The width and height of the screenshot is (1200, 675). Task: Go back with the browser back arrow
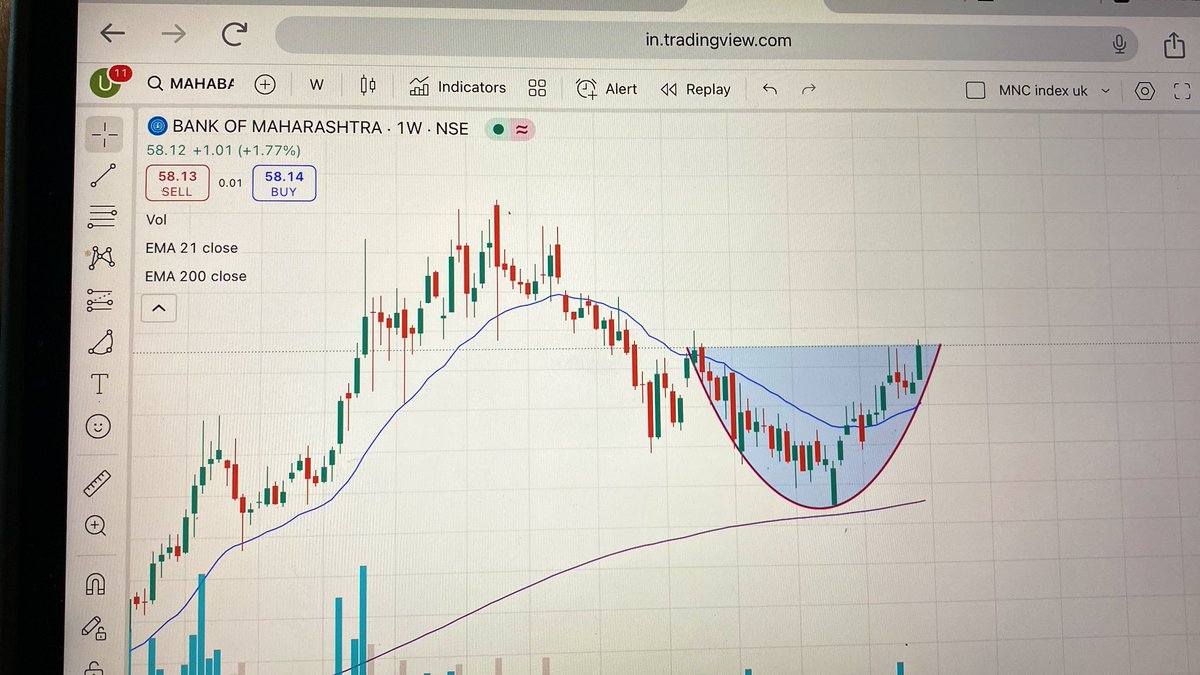(x=113, y=33)
